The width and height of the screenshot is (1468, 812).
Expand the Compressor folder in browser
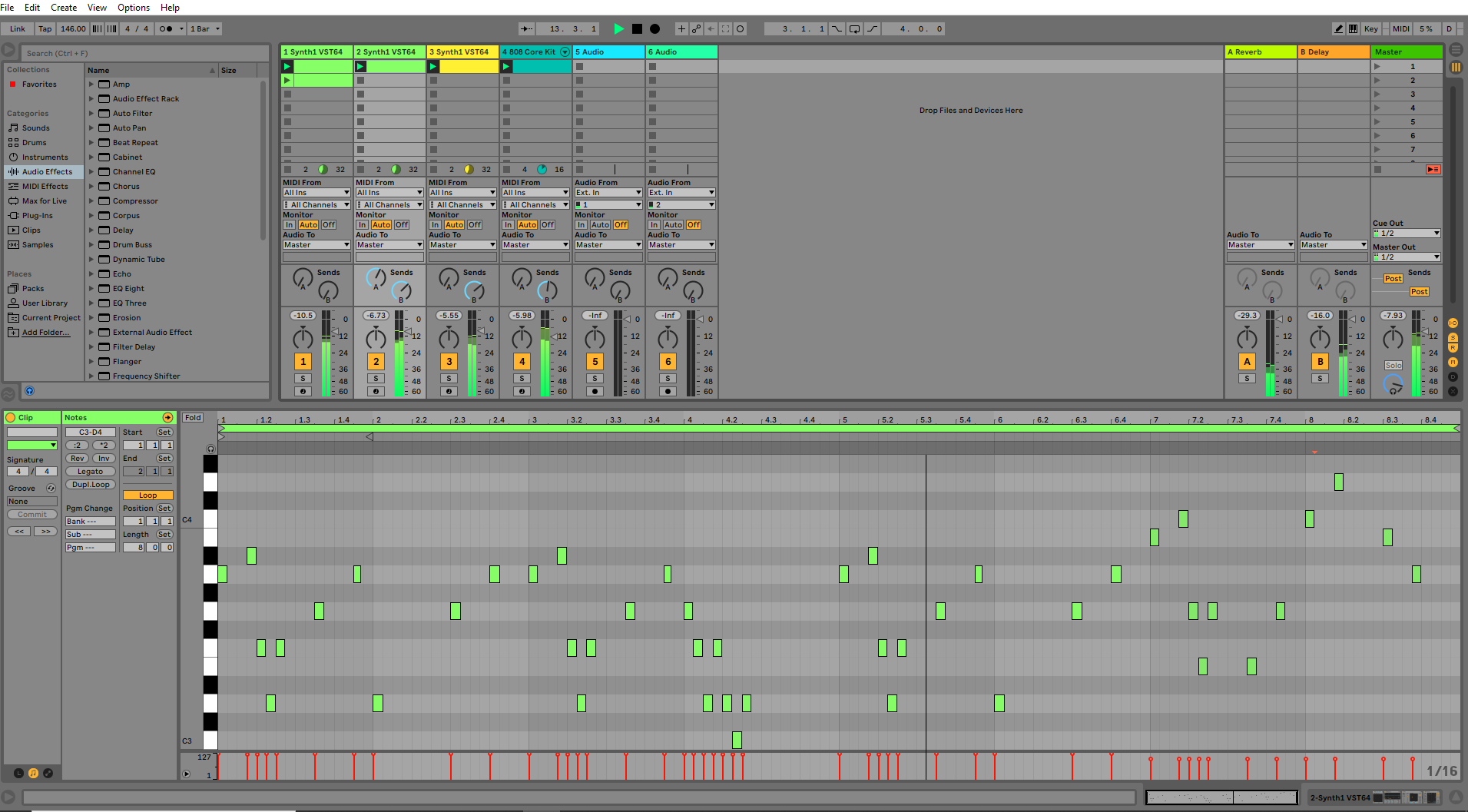[91, 201]
